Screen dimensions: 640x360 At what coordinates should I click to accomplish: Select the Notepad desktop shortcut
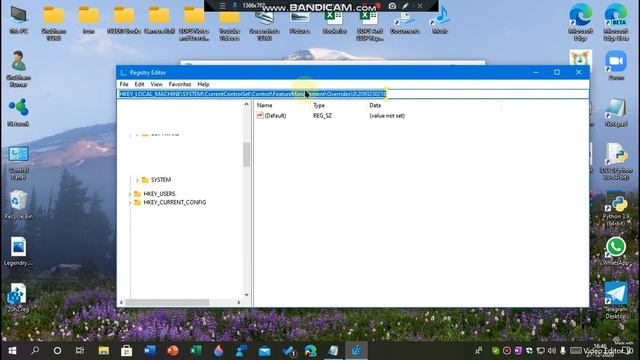pos(616,112)
